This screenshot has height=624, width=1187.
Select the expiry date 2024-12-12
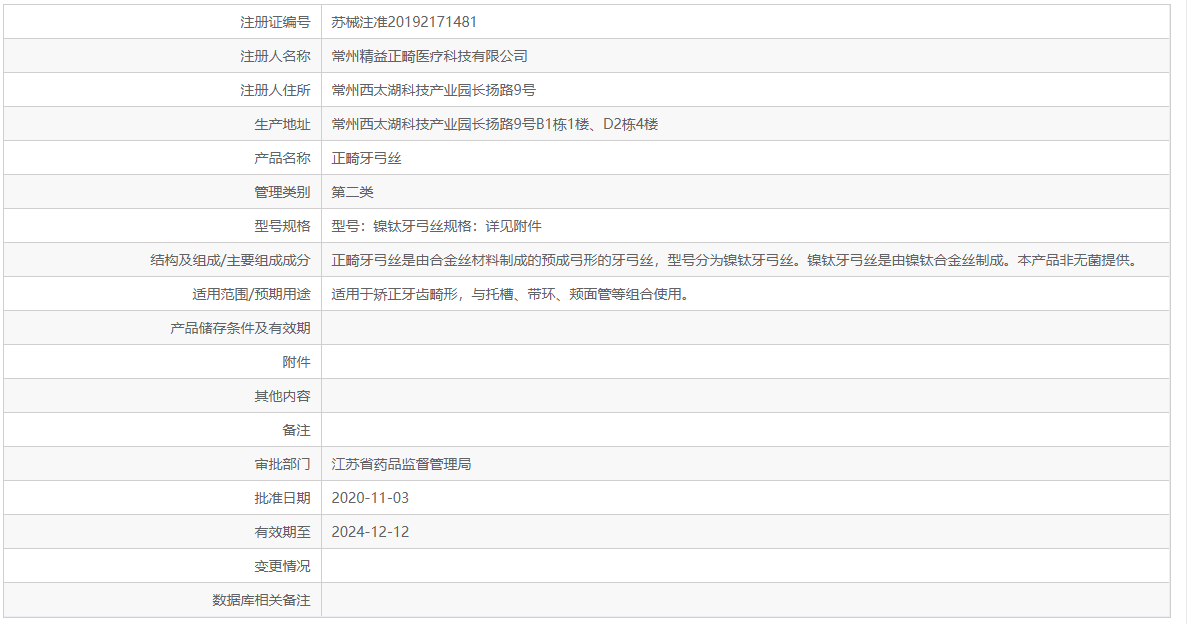(372, 531)
